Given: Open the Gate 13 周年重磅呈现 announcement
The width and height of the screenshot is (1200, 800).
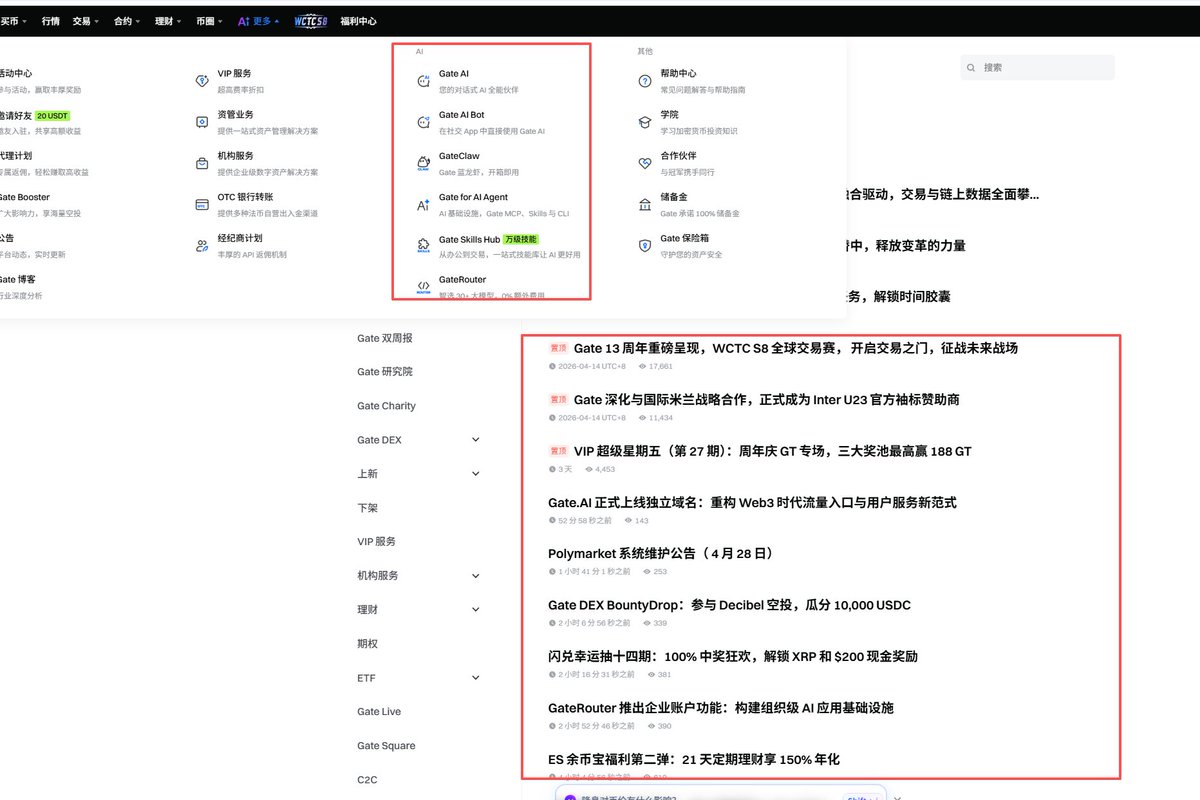Looking at the screenshot, I should pos(796,348).
